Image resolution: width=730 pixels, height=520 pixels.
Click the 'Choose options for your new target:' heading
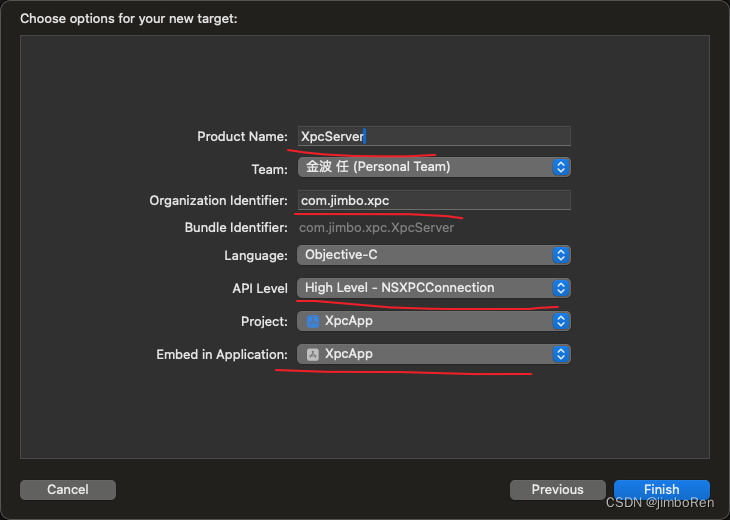(x=128, y=19)
